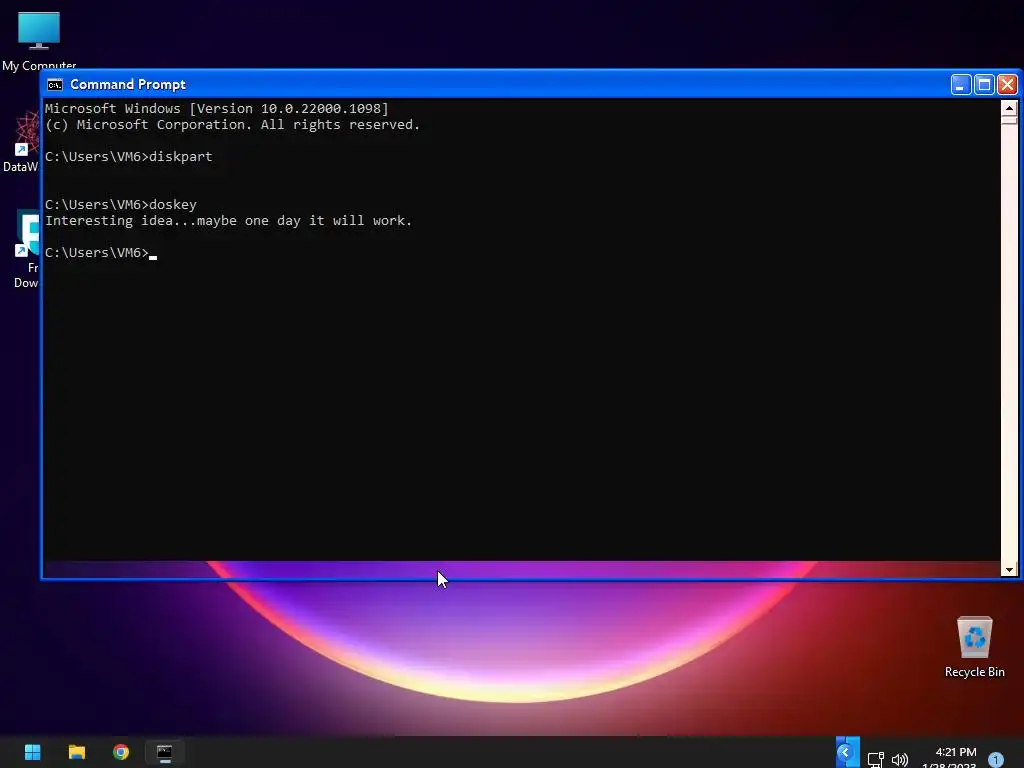Maximize the Command Prompt window
Image resolution: width=1024 pixels, height=768 pixels.
tap(984, 85)
